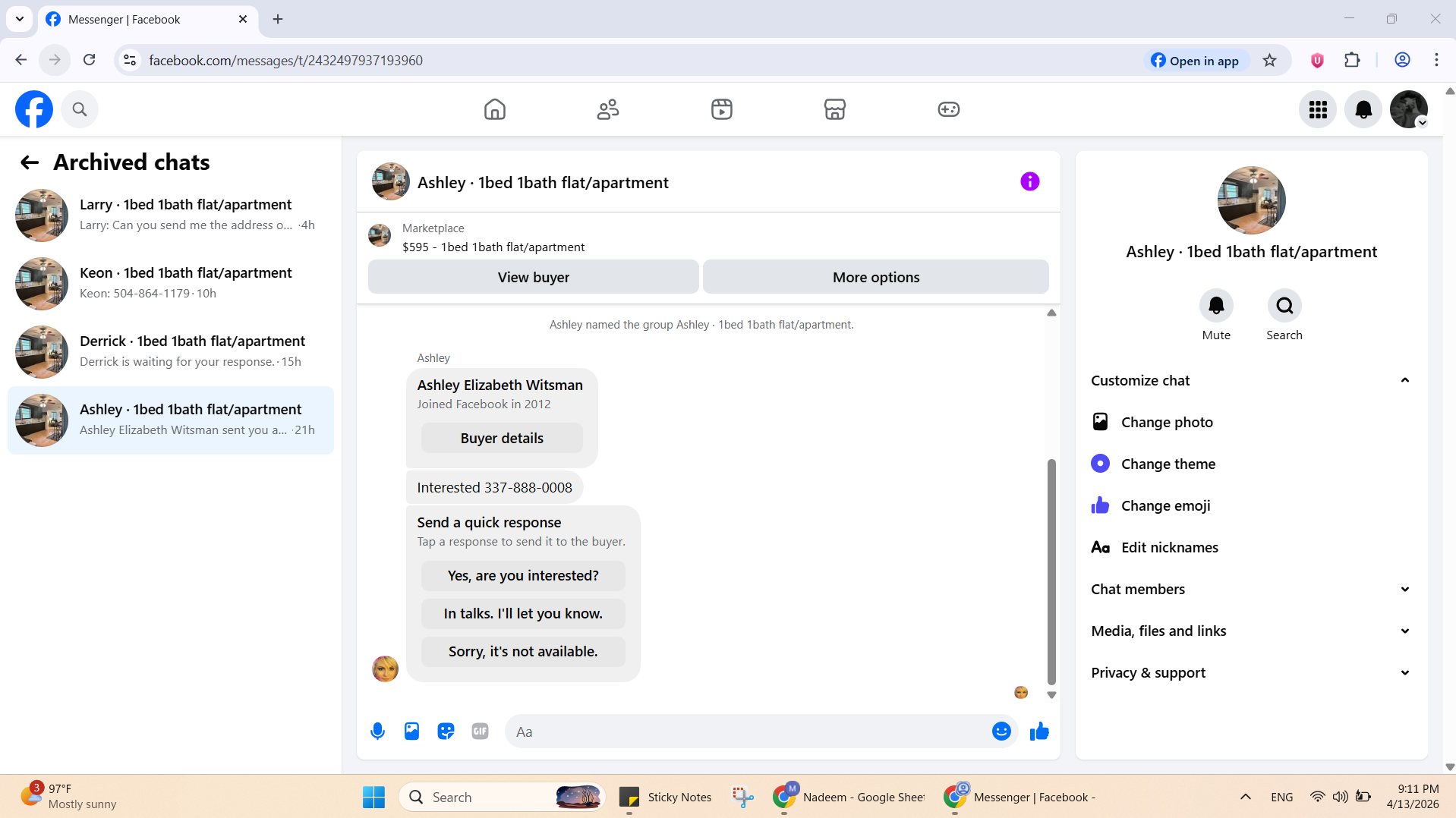The height and width of the screenshot is (818, 1456).
Task: Click the Marketplace listing thumbnail
Action: click(x=380, y=235)
